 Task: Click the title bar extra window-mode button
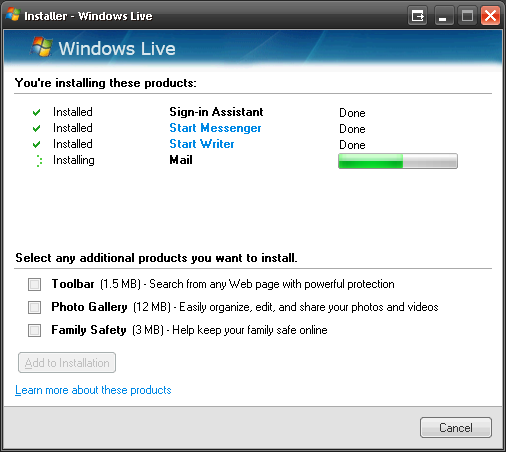tap(417, 16)
